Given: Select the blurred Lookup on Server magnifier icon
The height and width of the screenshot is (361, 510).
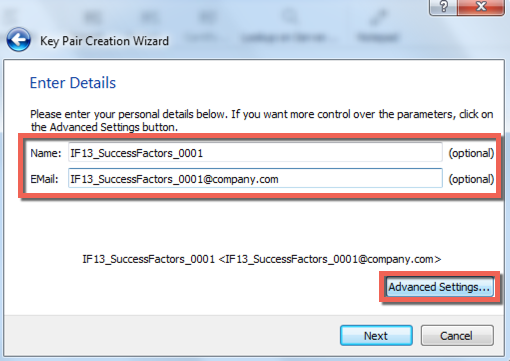Looking at the screenshot, I should pos(289,17).
